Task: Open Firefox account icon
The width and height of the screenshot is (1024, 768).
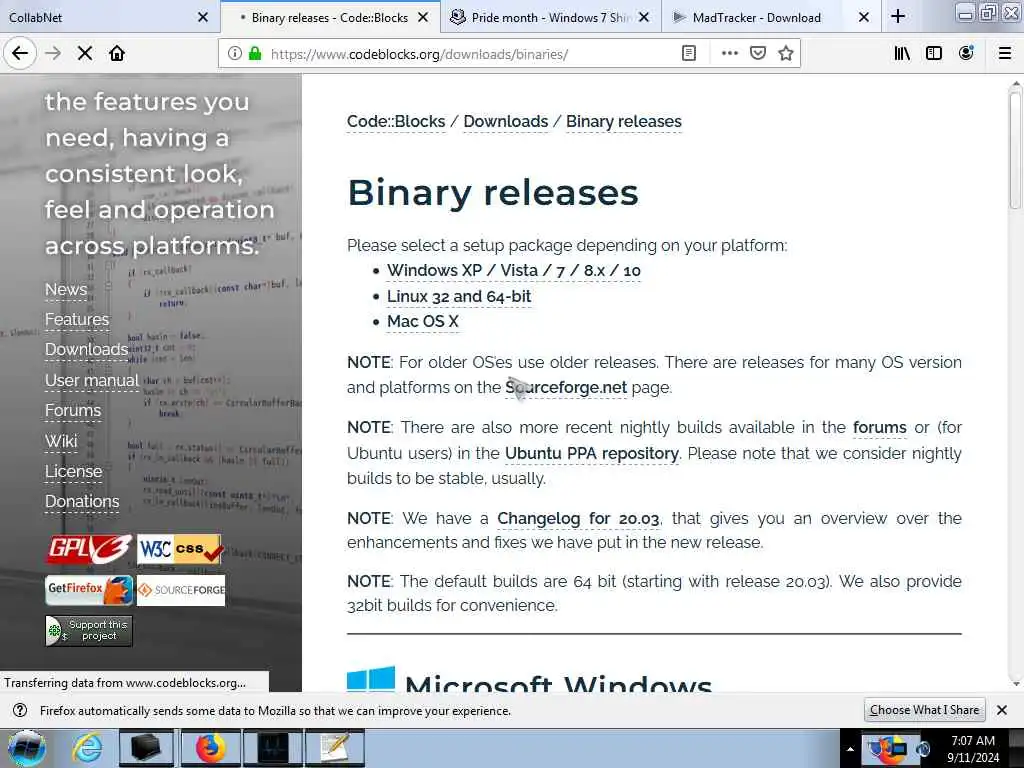Action: [966, 54]
